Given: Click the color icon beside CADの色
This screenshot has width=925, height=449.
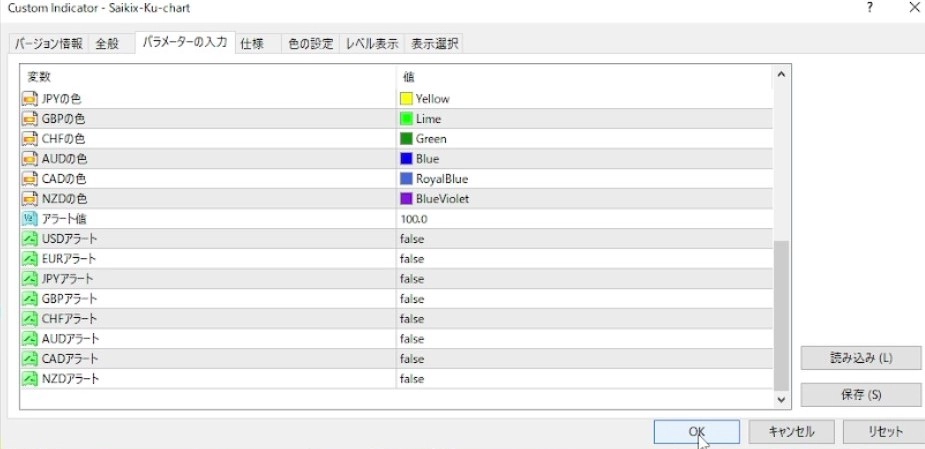Looking at the screenshot, I should [30, 179].
